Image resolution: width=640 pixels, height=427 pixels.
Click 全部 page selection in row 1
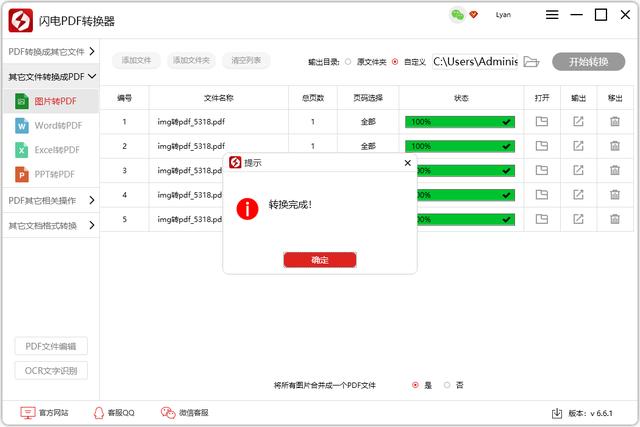[368, 122]
